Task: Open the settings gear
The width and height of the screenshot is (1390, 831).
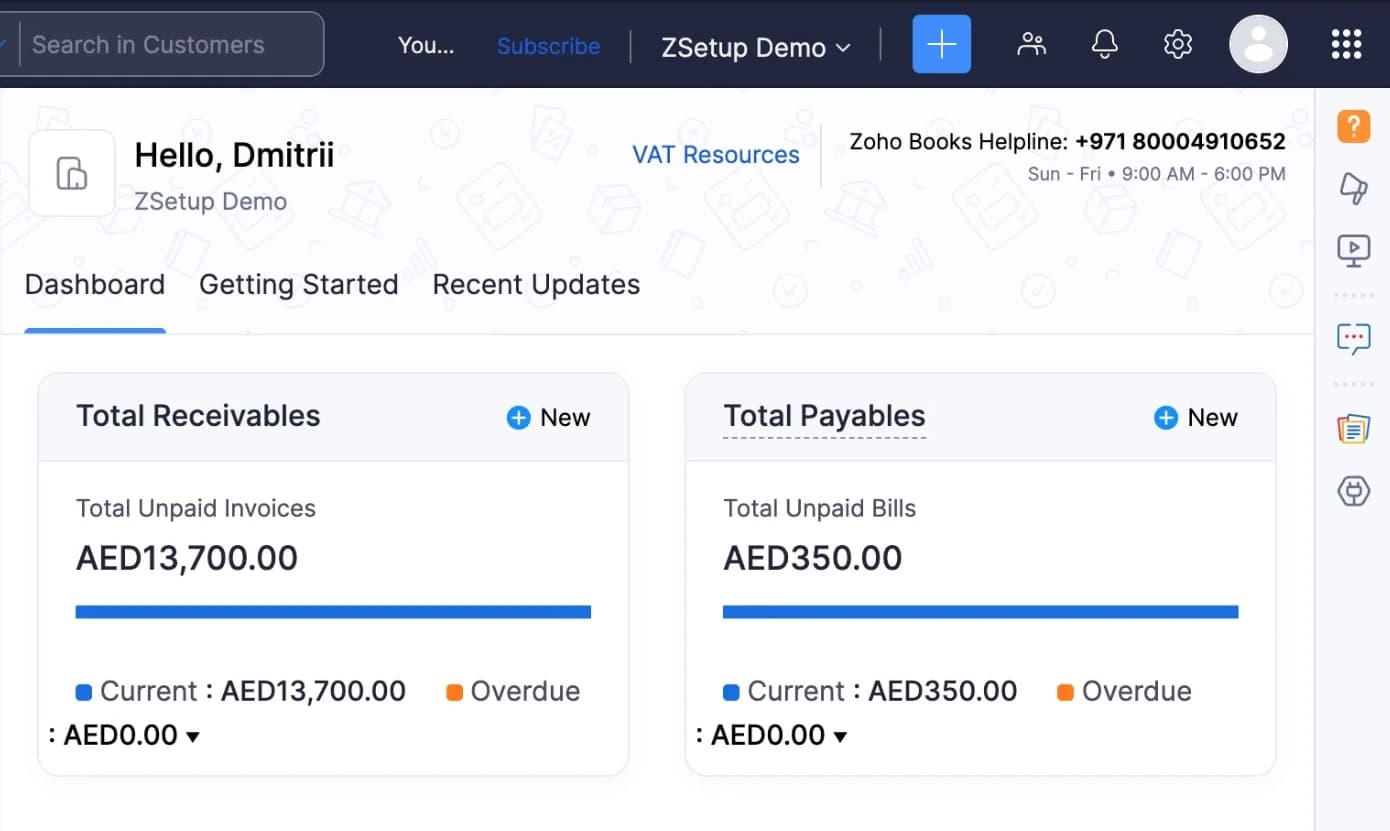Action: (1178, 44)
